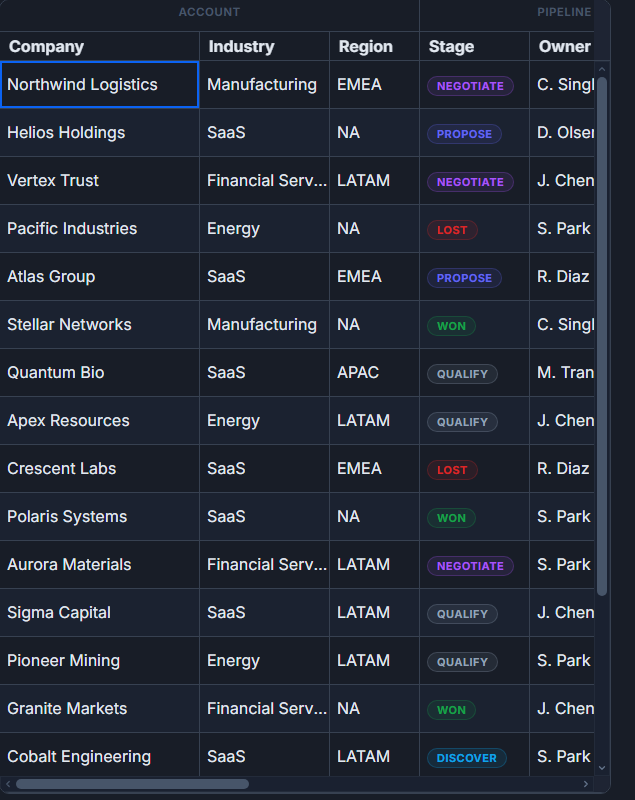Viewport: 635px width, 800px height.
Task: Click NEGOTIATE badge in Aurora Materials row
Action: coord(470,566)
